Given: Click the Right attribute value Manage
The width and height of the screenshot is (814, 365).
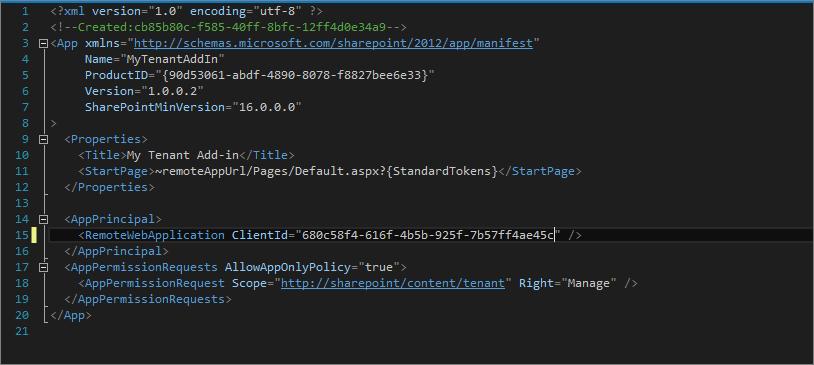Looking at the screenshot, I should [x=588, y=283].
